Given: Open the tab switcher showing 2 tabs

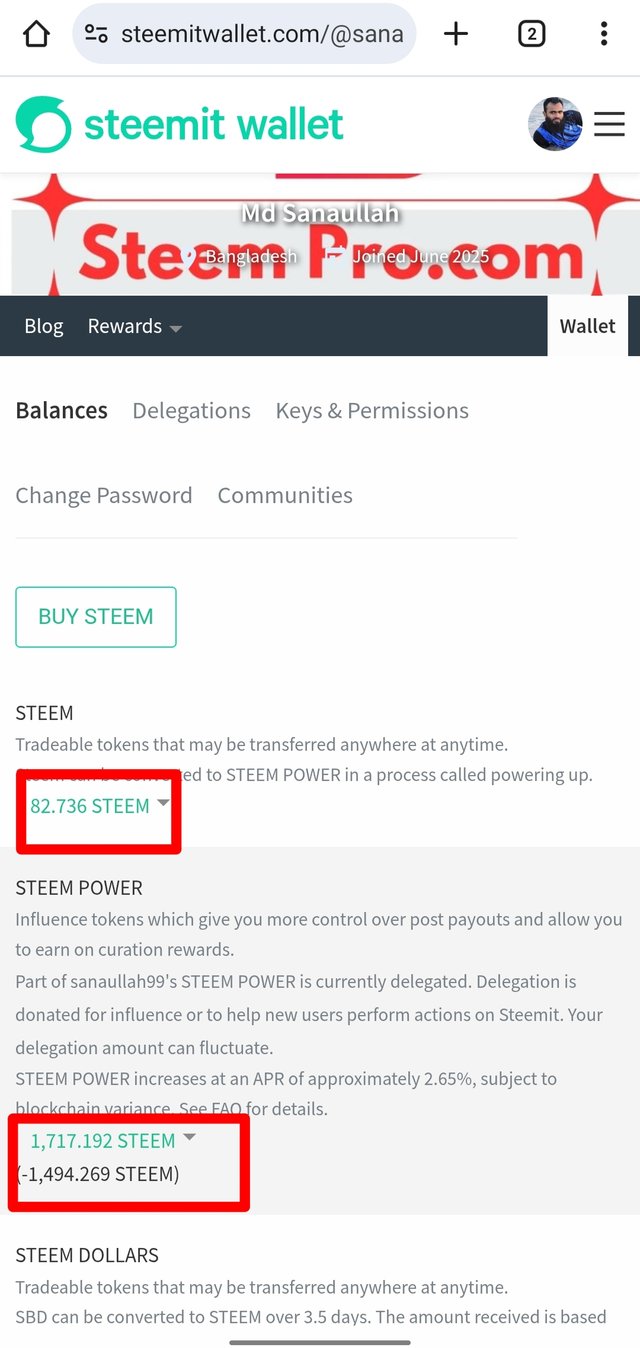Looking at the screenshot, I should pos(531,35).
